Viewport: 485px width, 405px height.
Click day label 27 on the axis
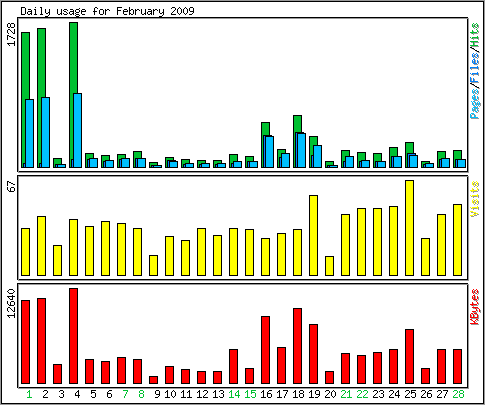442,394
